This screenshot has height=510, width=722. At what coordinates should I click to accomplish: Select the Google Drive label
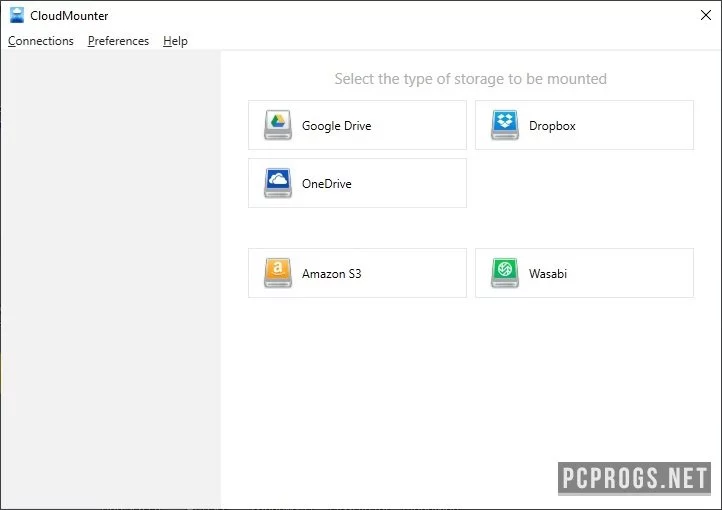(337, 126)
